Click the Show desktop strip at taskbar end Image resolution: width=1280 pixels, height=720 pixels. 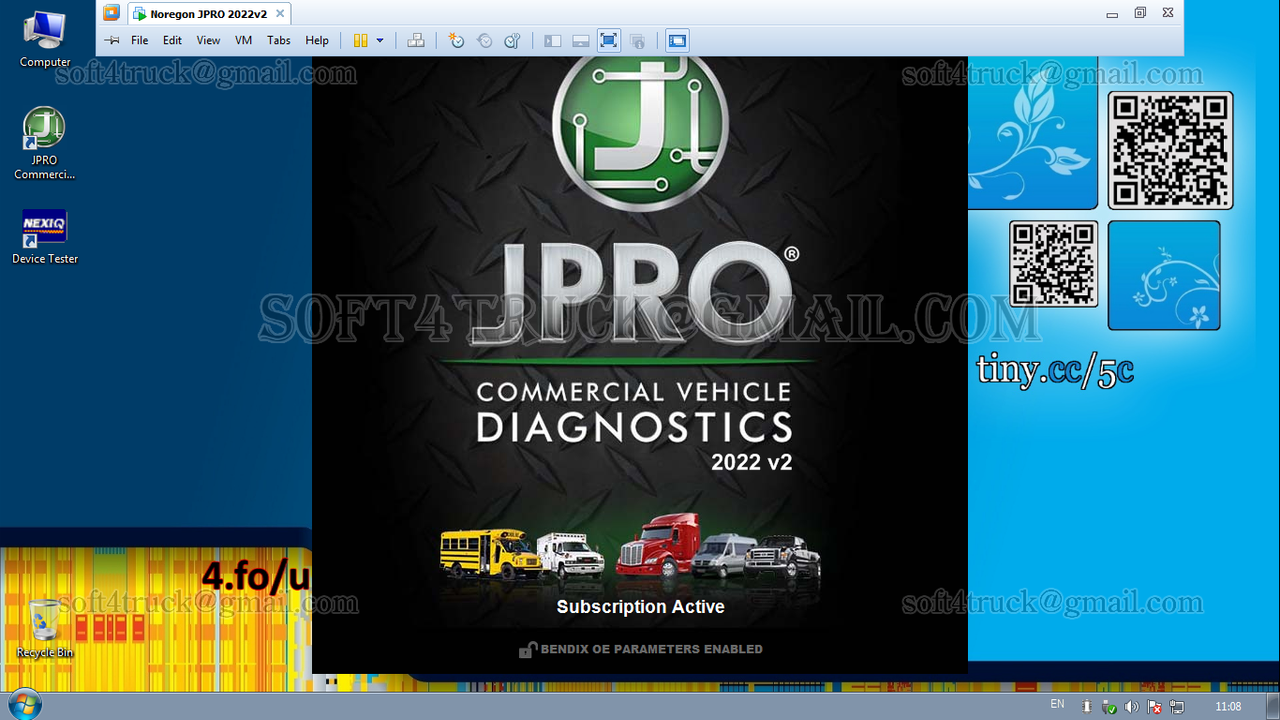coord(1273,706)
